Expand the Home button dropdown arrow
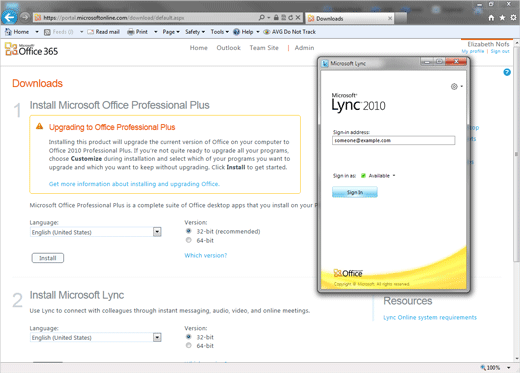 (37, 32)
